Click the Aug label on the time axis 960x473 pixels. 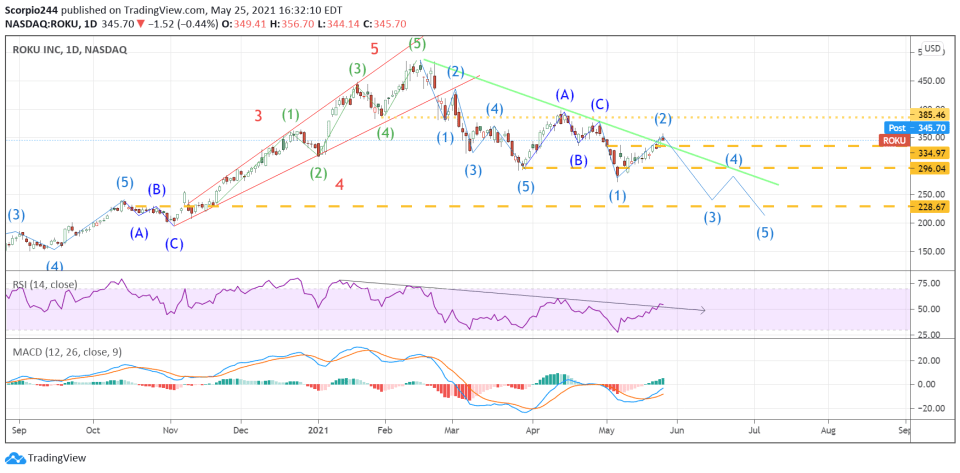click(x=828, y=431)
